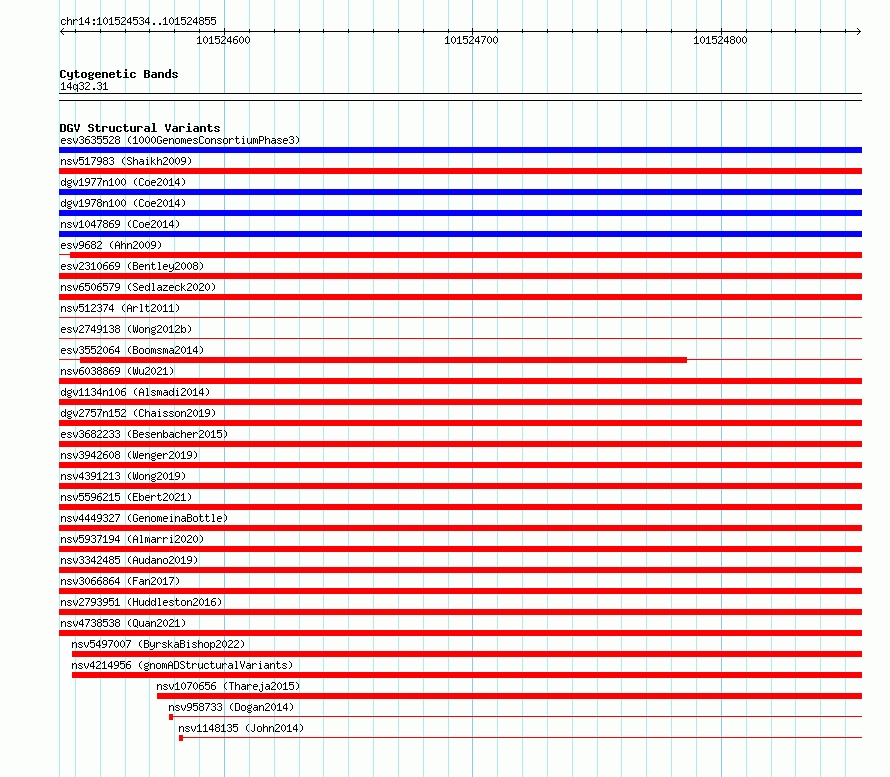Select nsv6038869 (Wu2021) variant label
This screenshot has width=890, height=777.
pyautogui.click(x=117, y=371)
